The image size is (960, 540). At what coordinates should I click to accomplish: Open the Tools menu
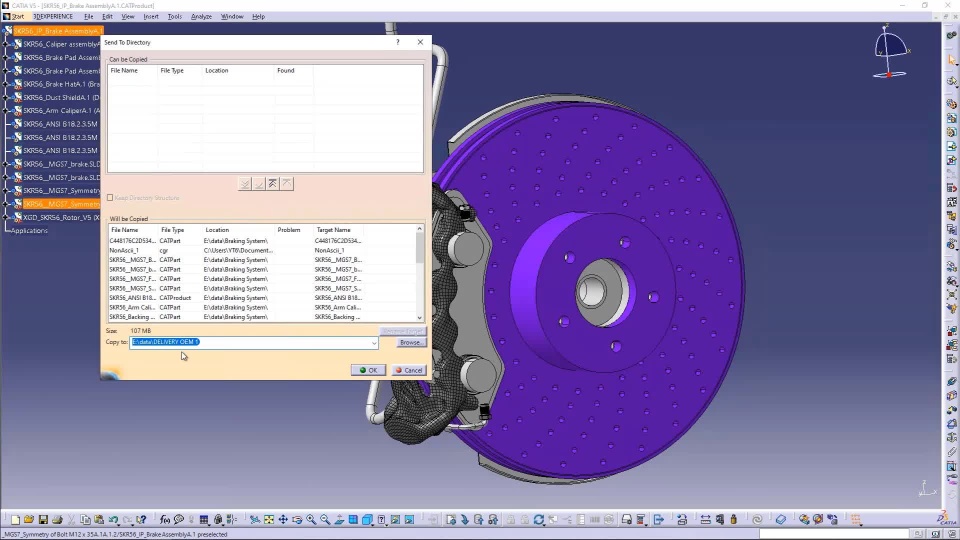click(x=174, y=17)
